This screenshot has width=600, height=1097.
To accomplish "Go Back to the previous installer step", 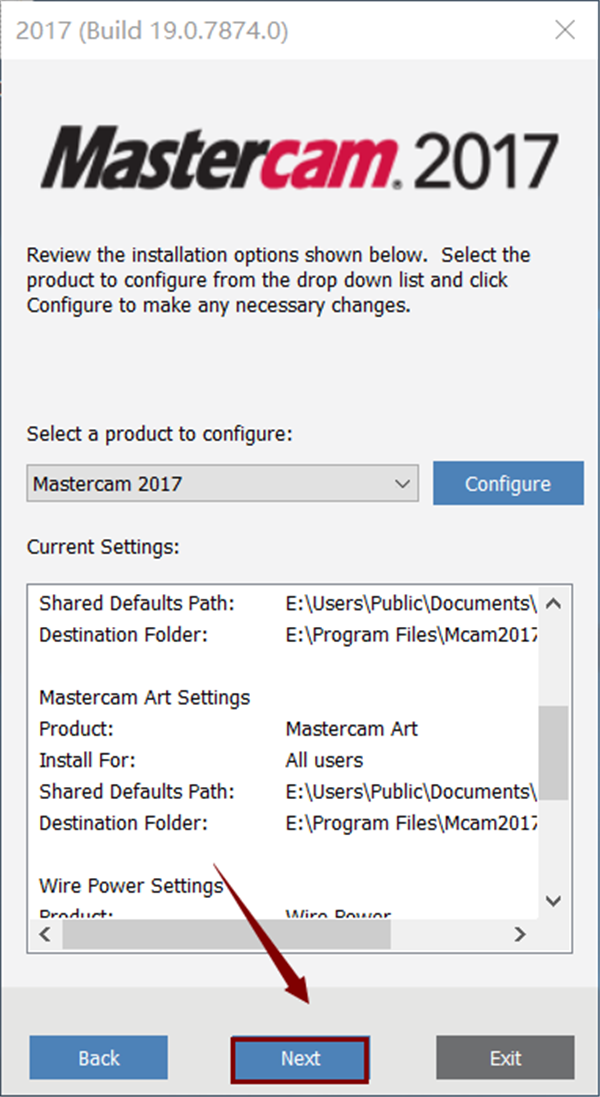I will pyautogui.click(x=98, y=1058).
